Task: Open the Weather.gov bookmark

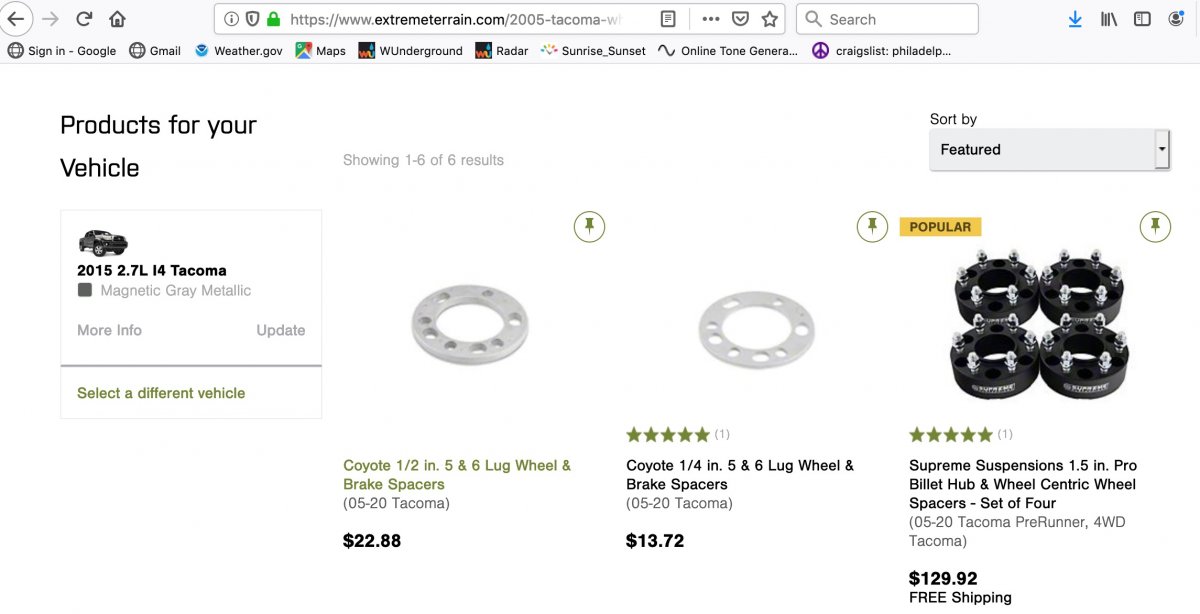Action: tap(239, 51)
